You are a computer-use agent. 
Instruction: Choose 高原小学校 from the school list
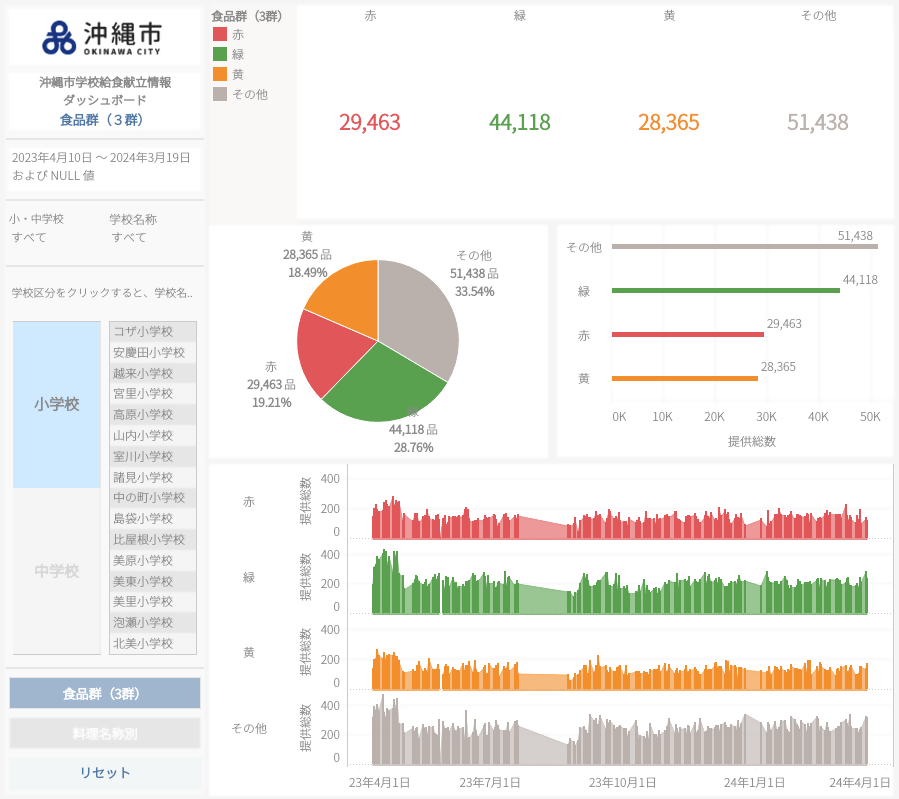click(153, 414)
